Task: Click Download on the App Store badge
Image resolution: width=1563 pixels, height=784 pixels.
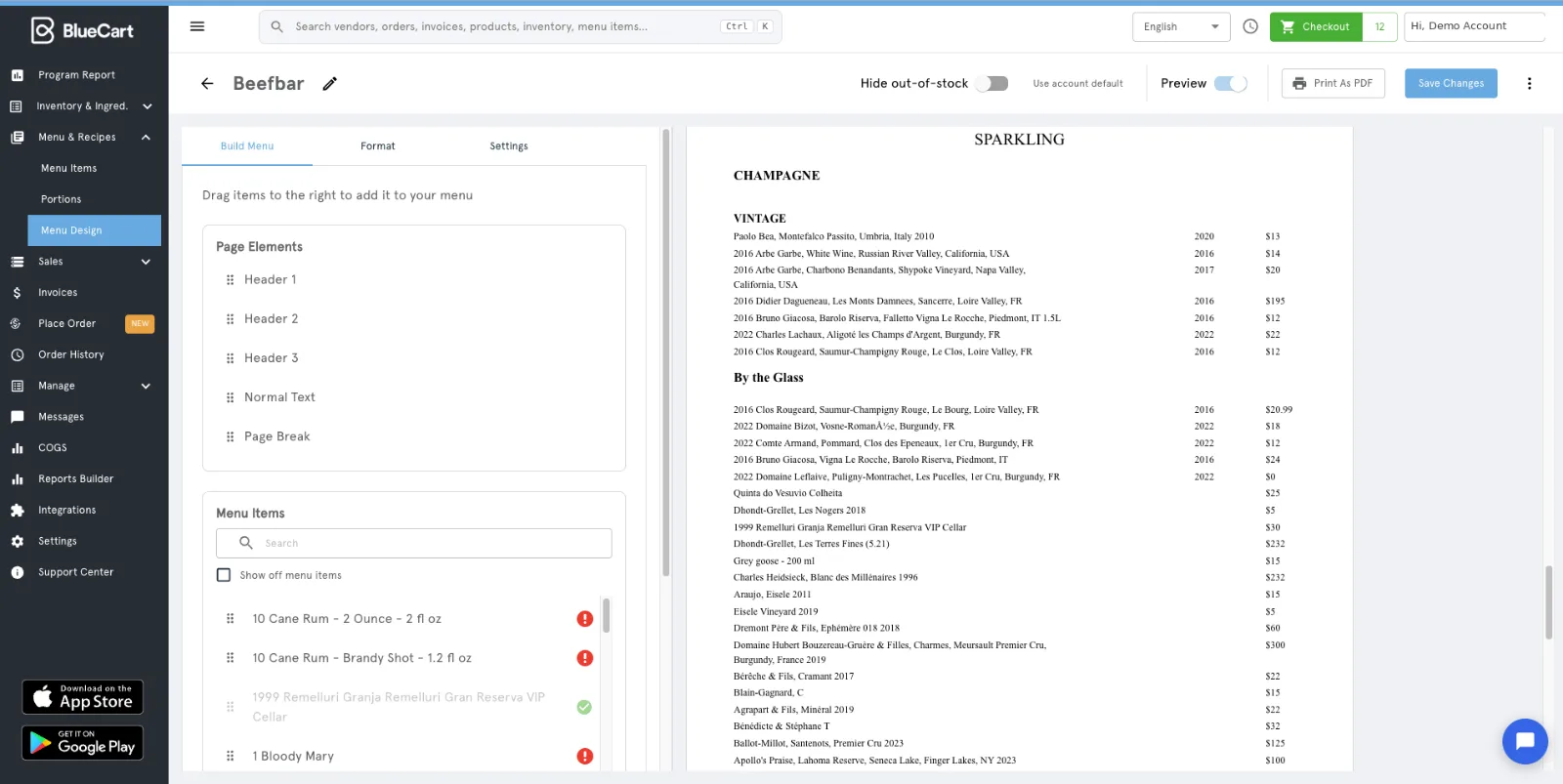Action: click(83, 697)
